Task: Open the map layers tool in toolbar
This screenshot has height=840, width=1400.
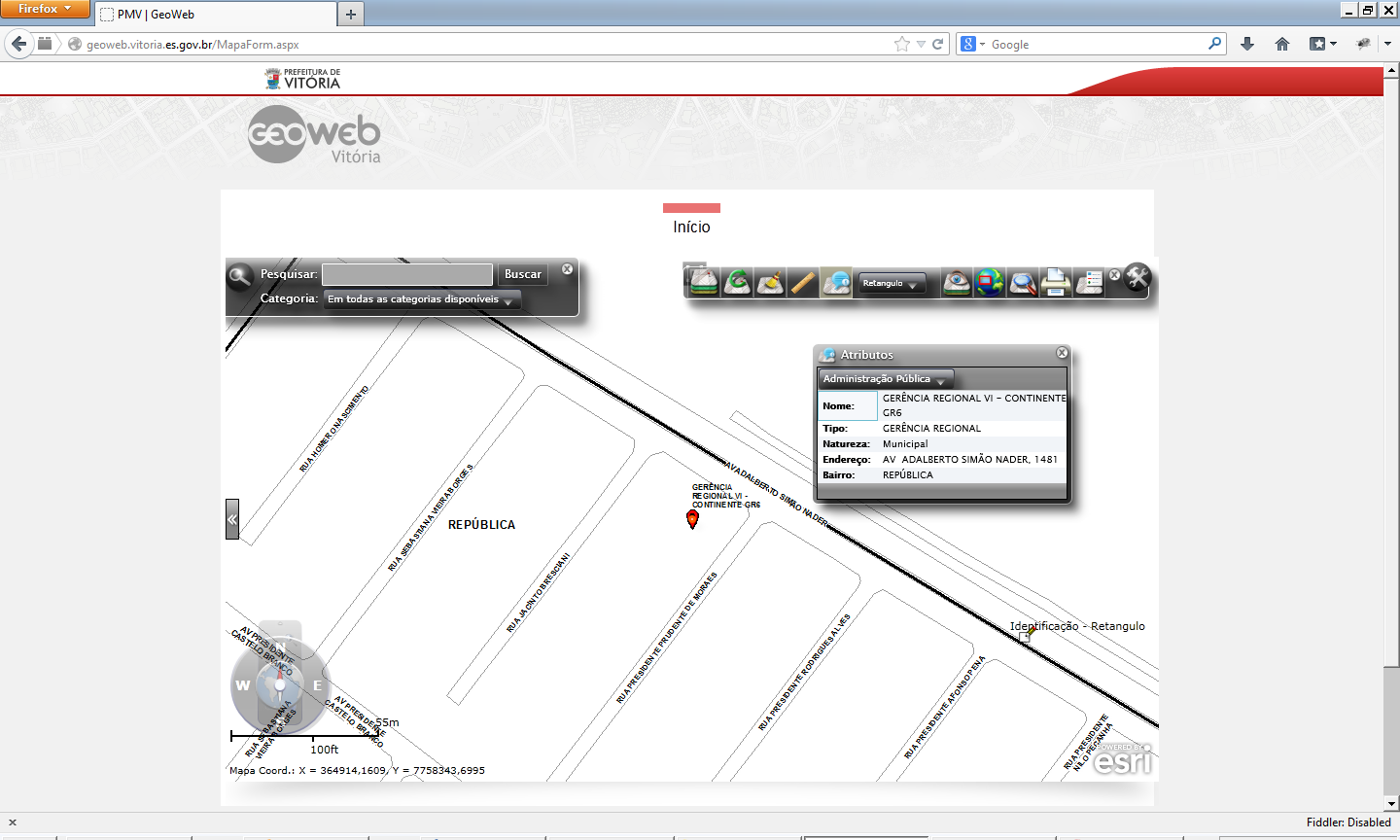Action: [x=704, y=282]
